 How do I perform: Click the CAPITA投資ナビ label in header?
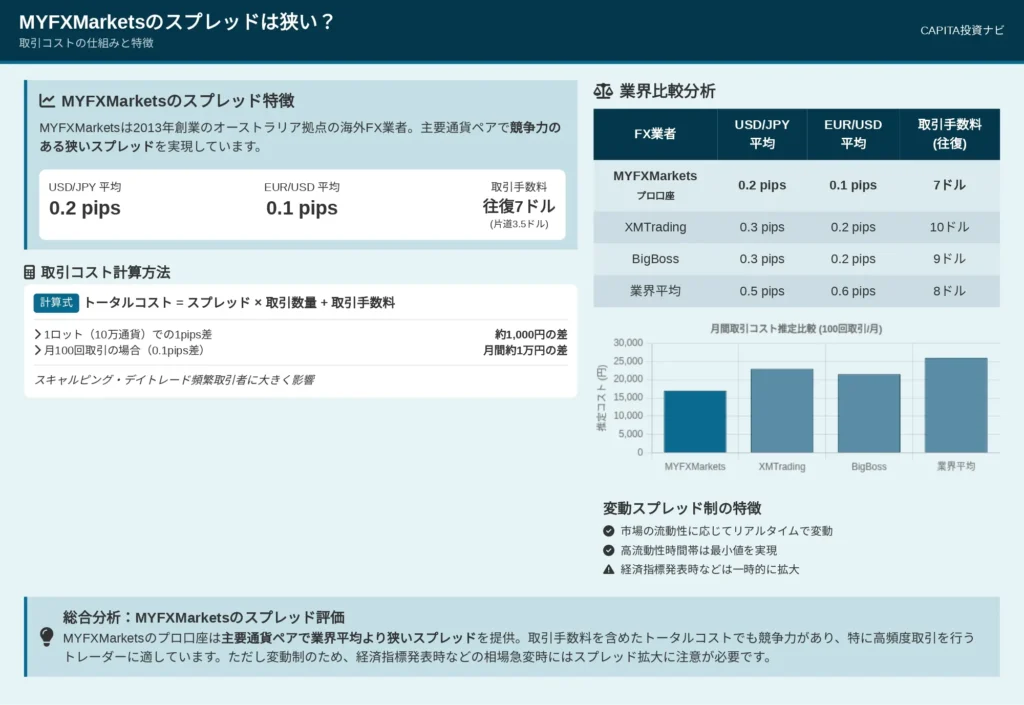click(x=962, y=30)
